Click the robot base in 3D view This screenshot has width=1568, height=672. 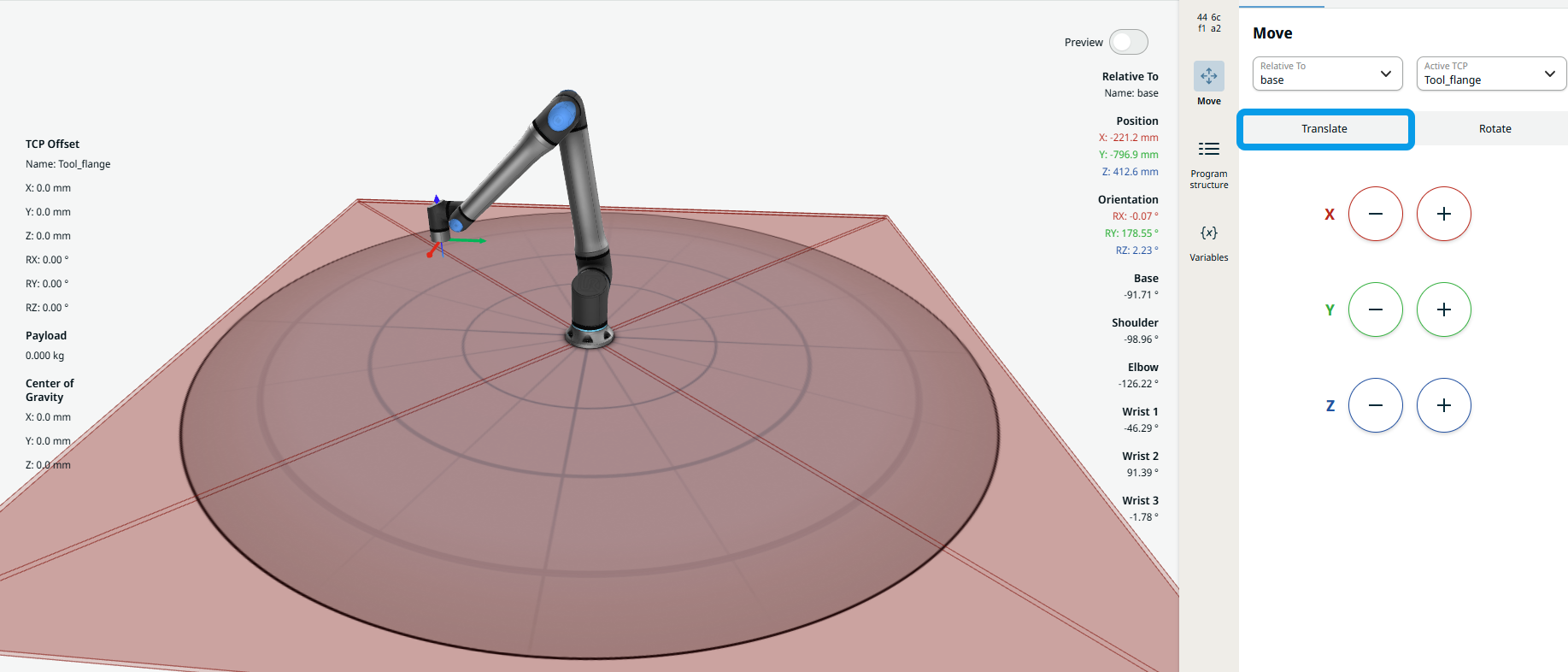click(589, 333)
